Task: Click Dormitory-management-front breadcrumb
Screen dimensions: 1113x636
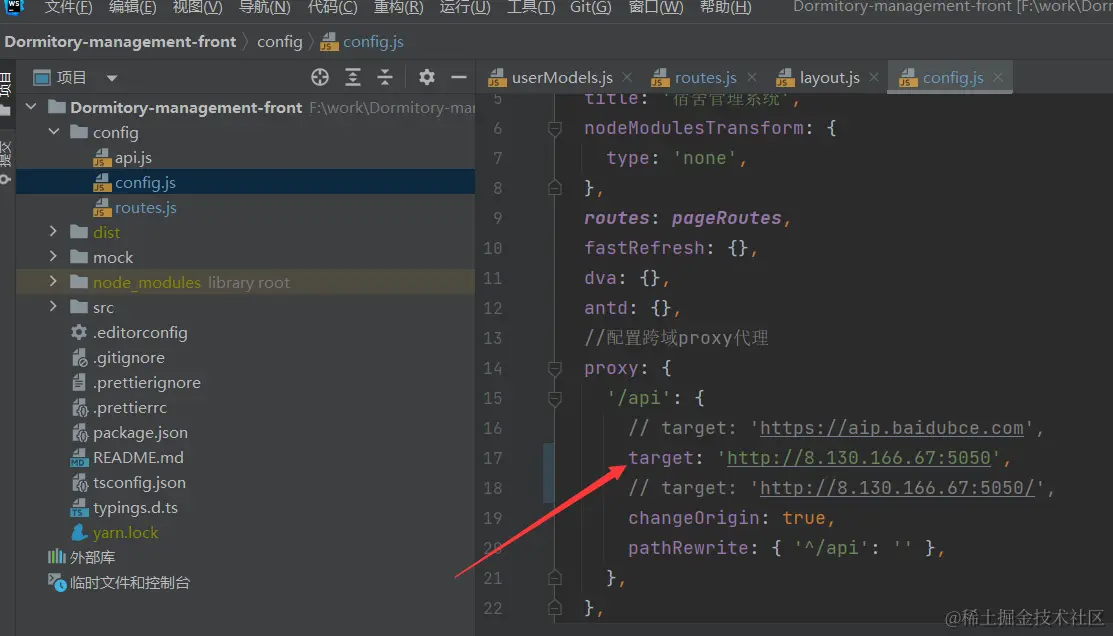Action: point(120,42)
